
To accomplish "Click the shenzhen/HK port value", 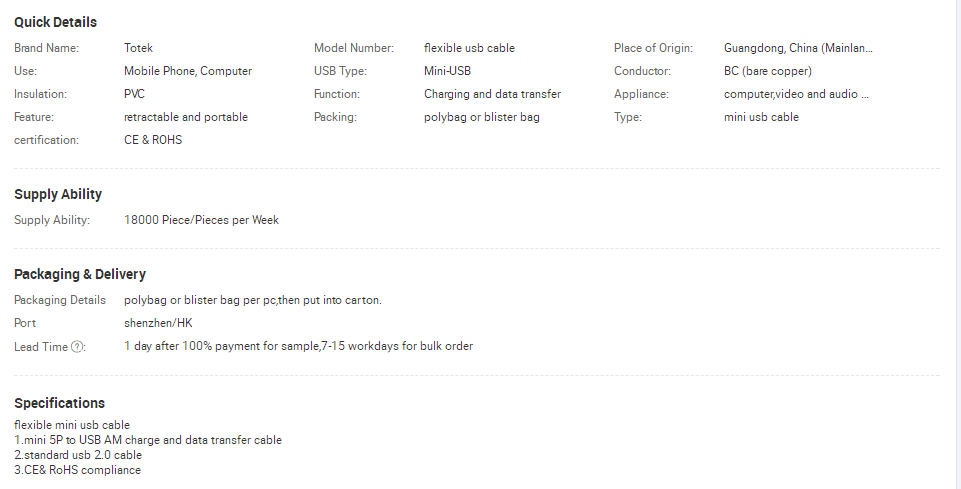I will pyautogui.click(x=158, y=323).
